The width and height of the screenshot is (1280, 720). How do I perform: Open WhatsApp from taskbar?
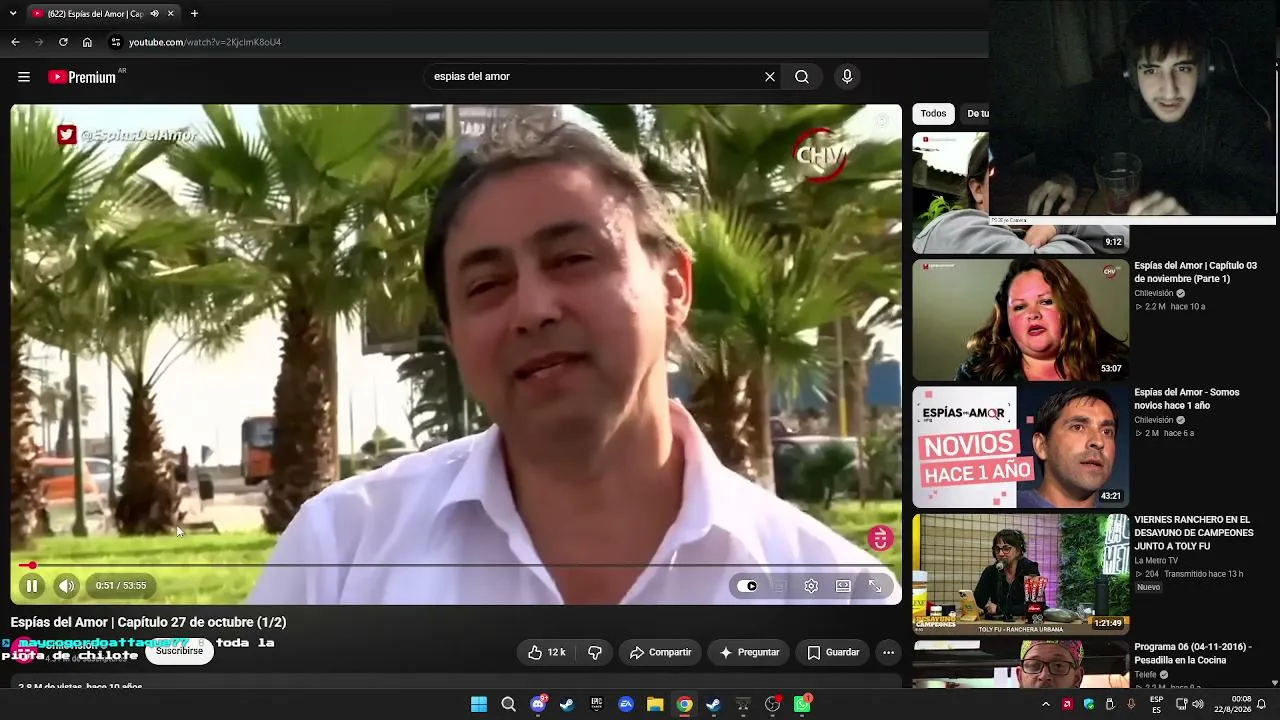pos(802,705)
